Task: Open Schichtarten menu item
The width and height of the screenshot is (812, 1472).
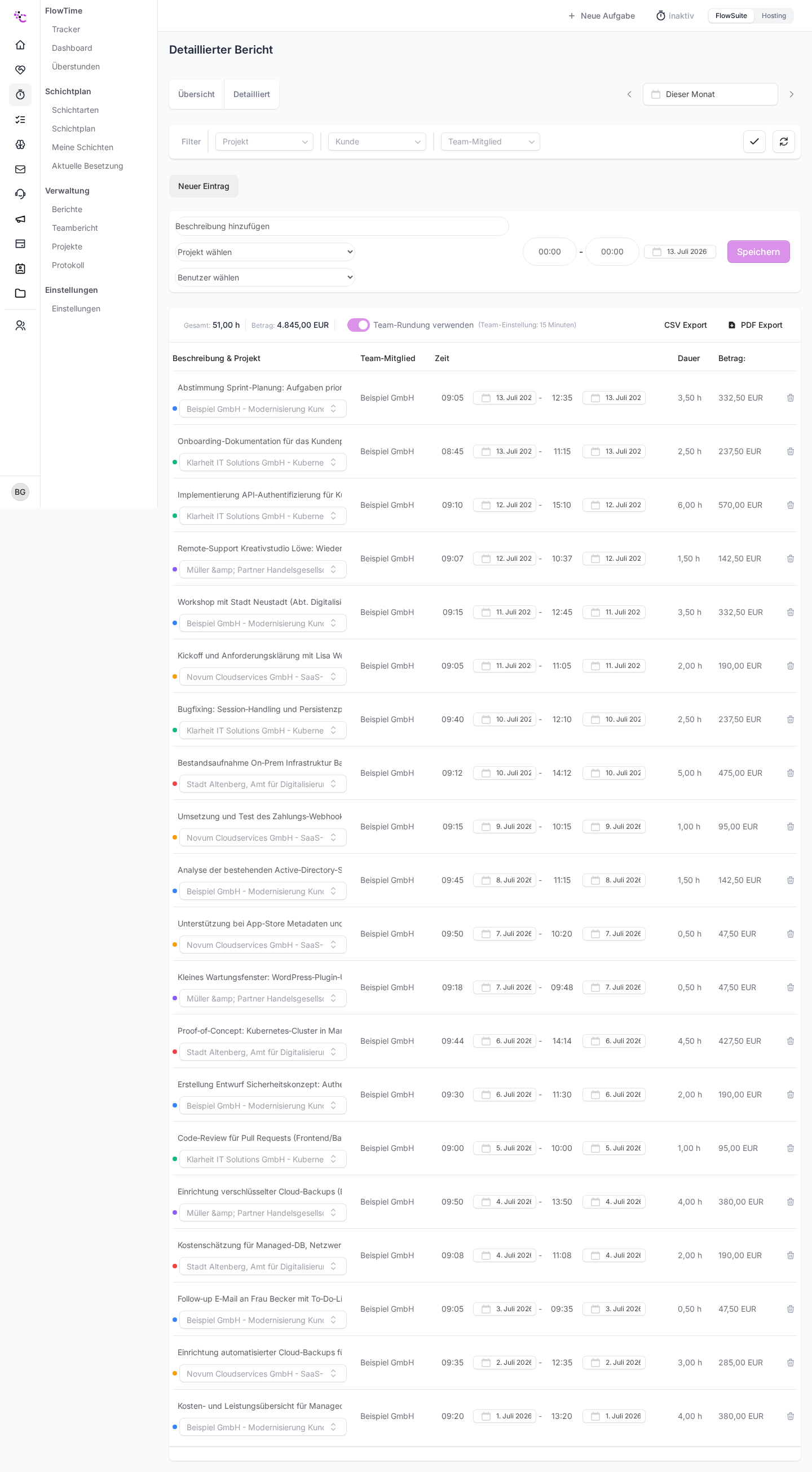Action: coord(75,109)
